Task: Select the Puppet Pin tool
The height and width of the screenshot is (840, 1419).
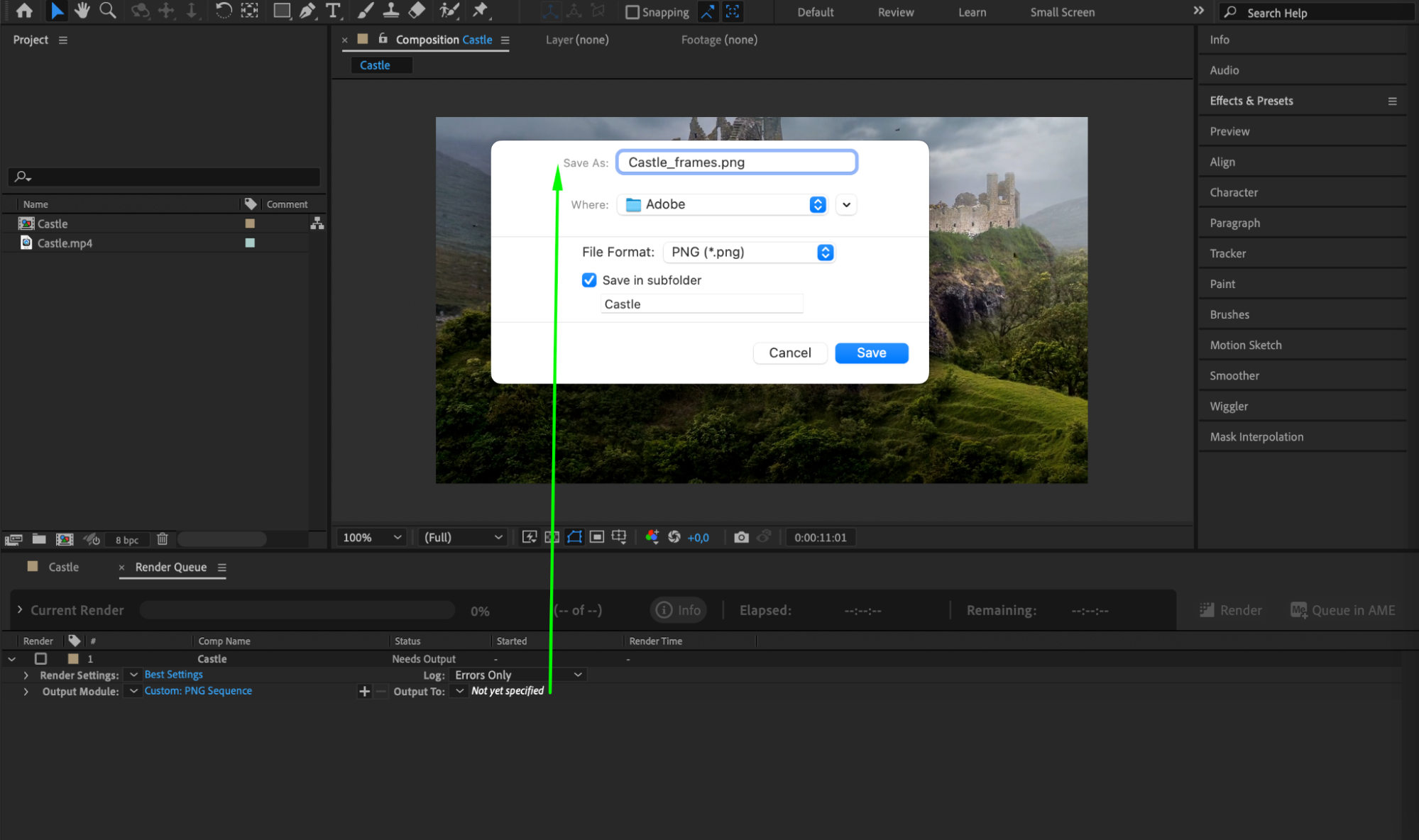Action: pyautogui.click(x=481, y=11)
